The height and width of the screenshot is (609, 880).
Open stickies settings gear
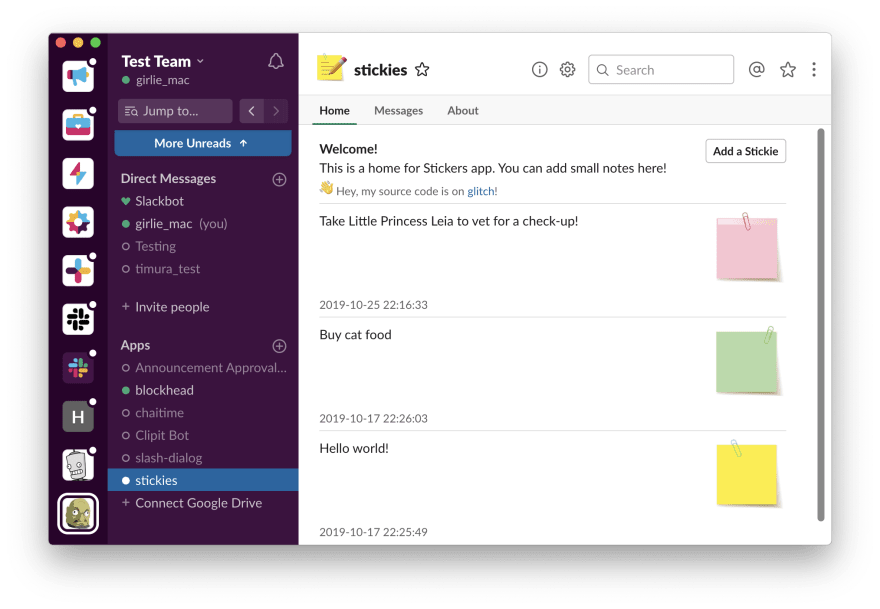click(x=567, y=70)
